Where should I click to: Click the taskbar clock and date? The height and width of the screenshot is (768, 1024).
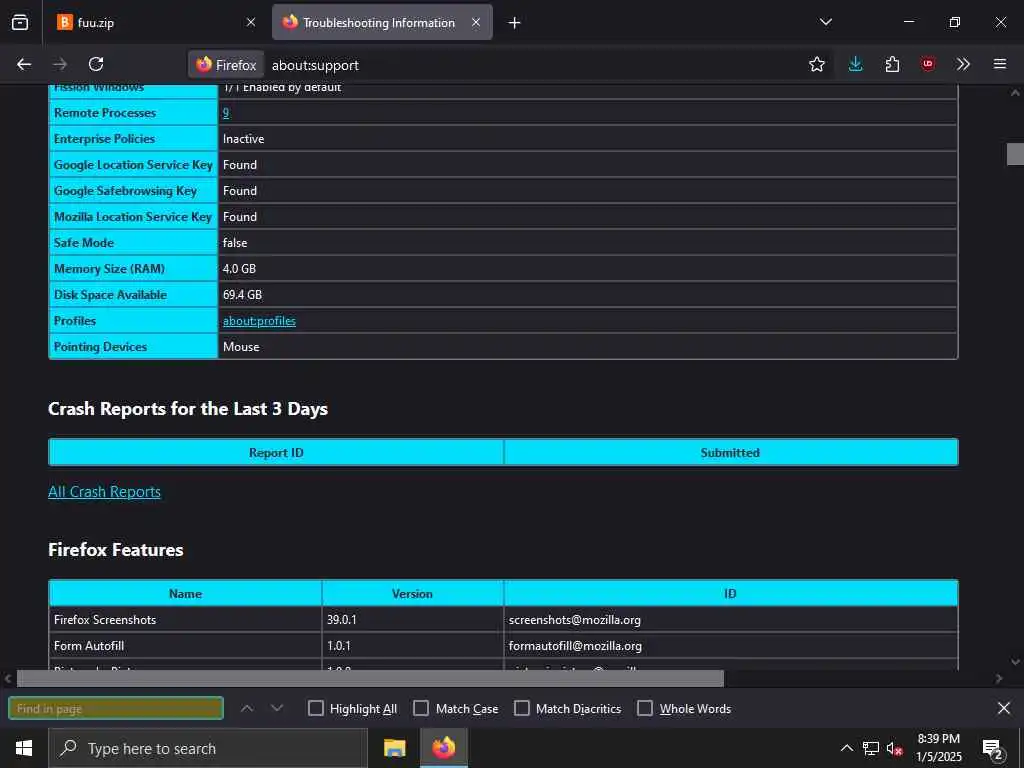pyautogui.click(x=938, y=748)
